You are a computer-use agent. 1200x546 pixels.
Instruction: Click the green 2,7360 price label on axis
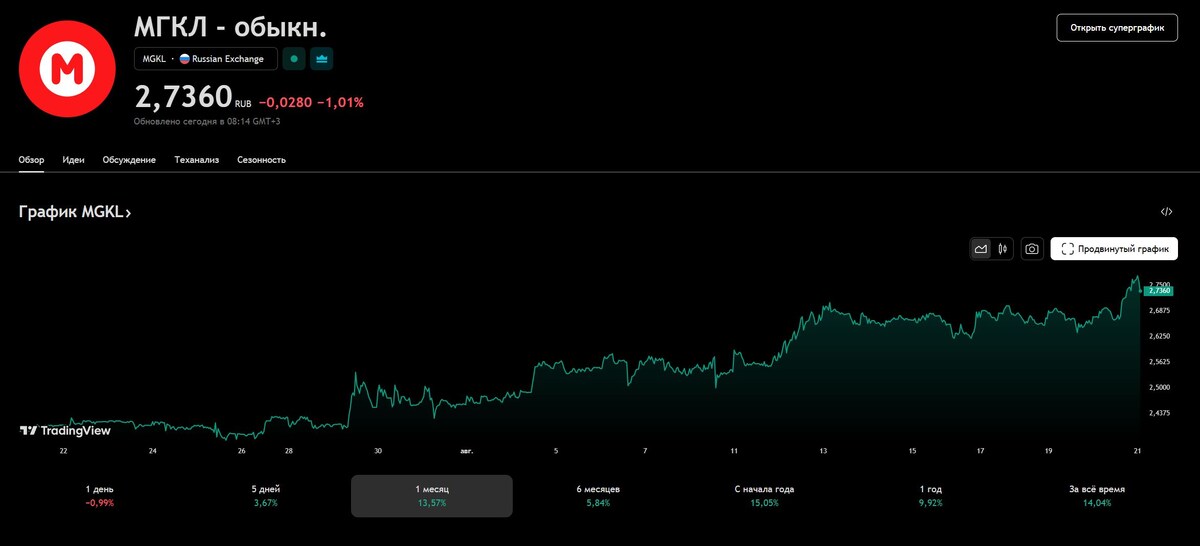(x=1160, y=291)
